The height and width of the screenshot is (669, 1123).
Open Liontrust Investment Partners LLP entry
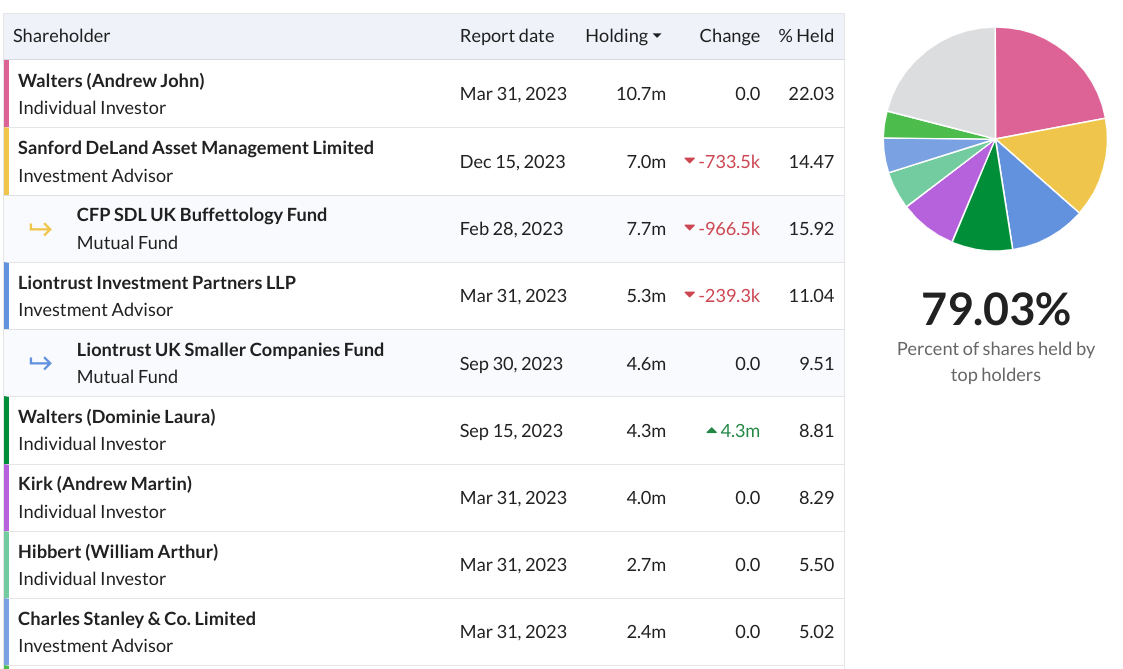pos(157,282)
